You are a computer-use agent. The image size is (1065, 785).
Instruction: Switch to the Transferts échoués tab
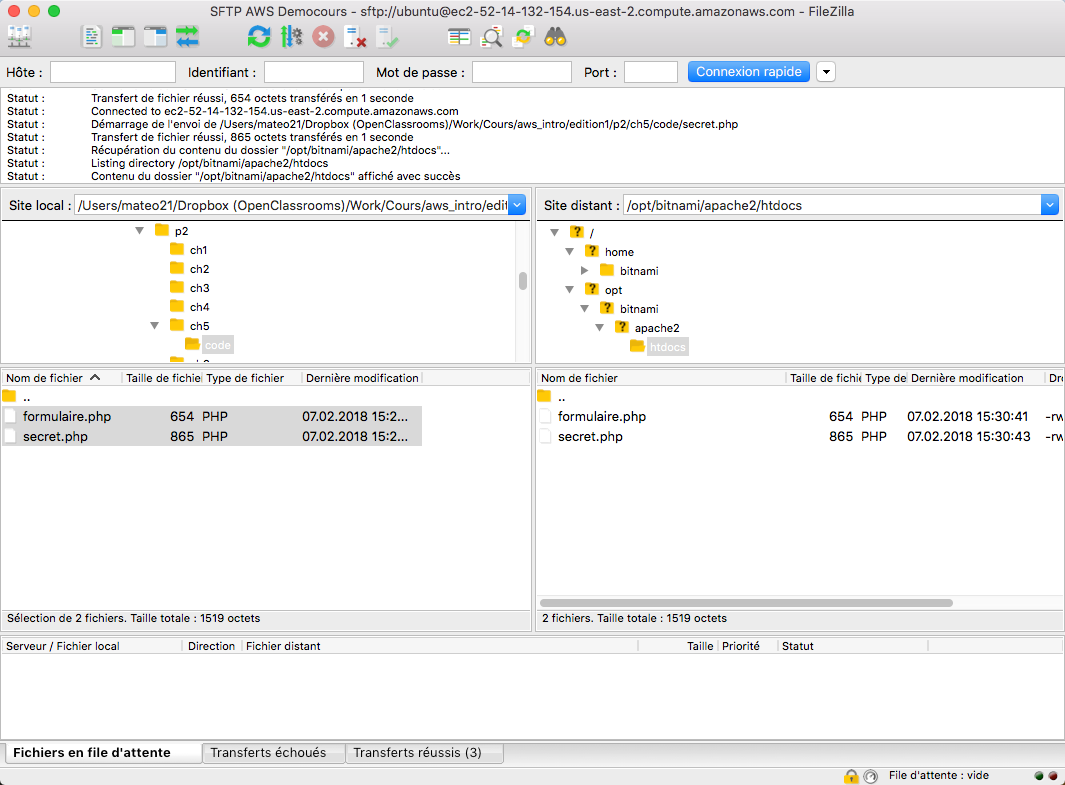pos(268,753)
